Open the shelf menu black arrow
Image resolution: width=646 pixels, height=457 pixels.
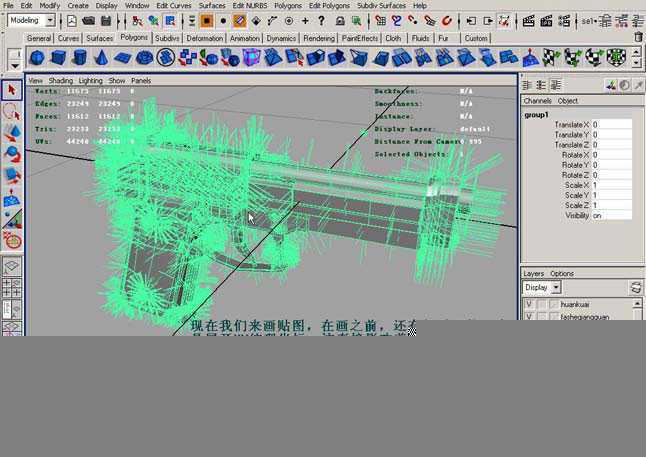coord(15,66)
